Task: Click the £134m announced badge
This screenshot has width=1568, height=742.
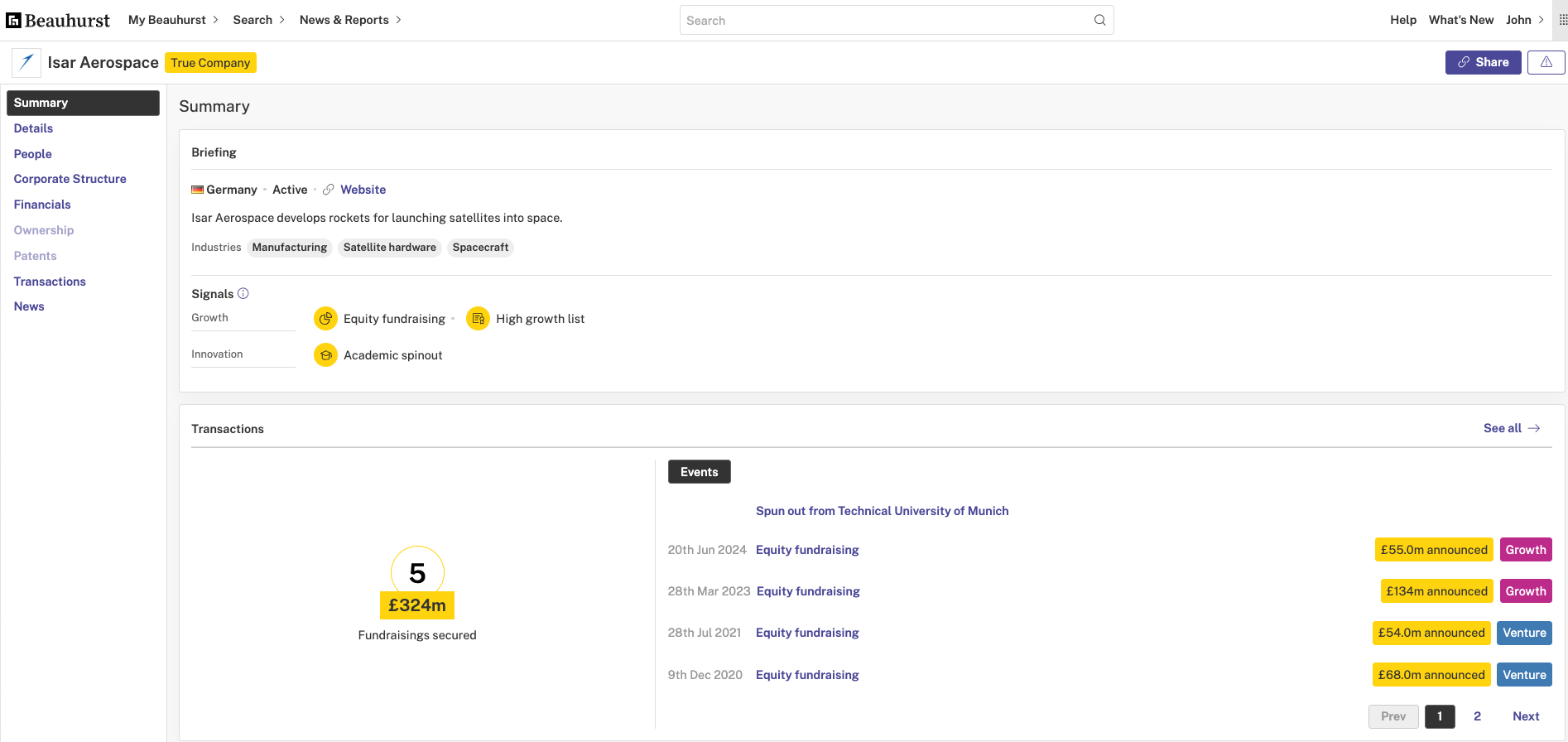Action: (1436, 591)
